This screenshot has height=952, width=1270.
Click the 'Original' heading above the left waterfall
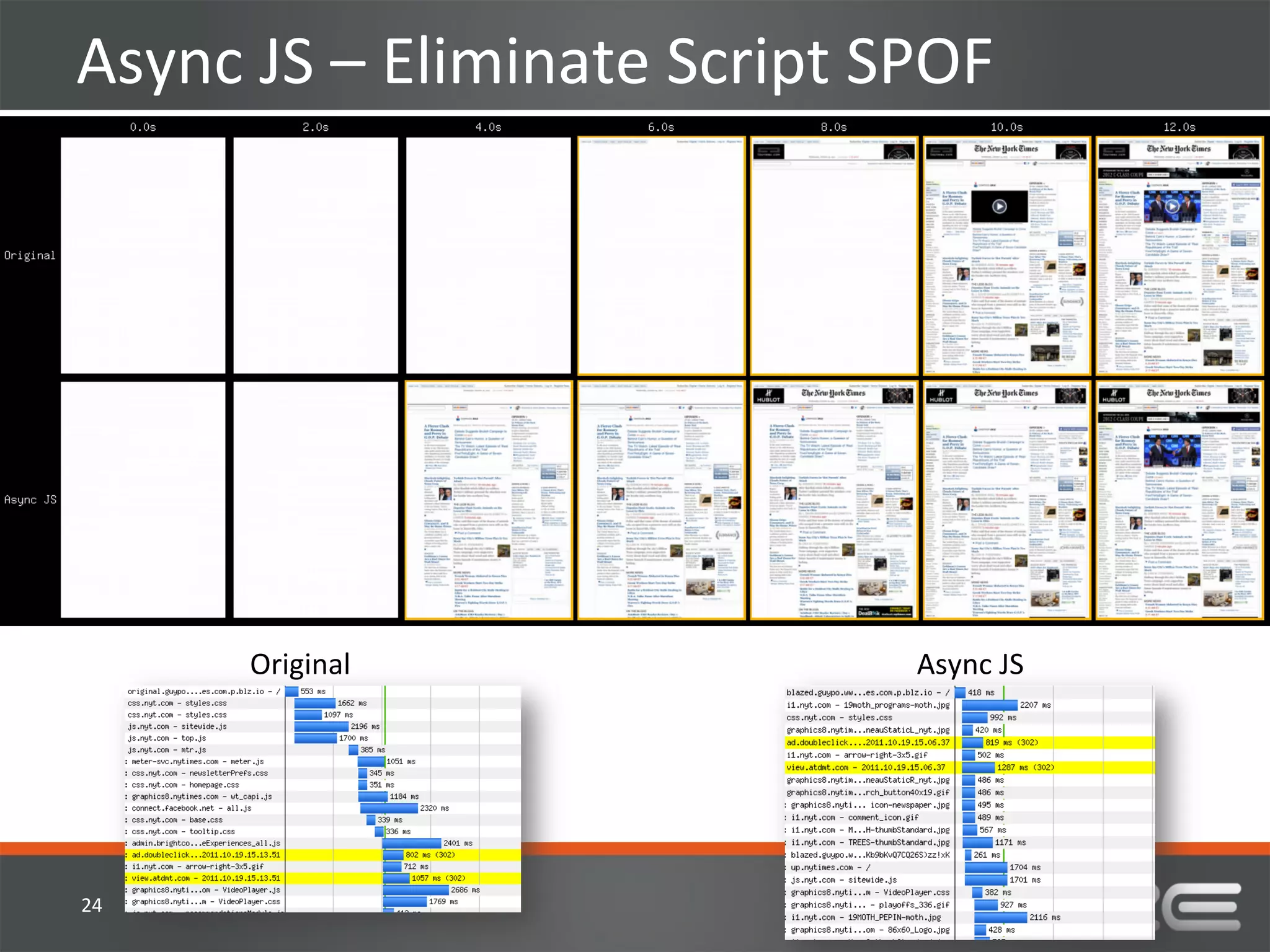[x=300, y=664]
